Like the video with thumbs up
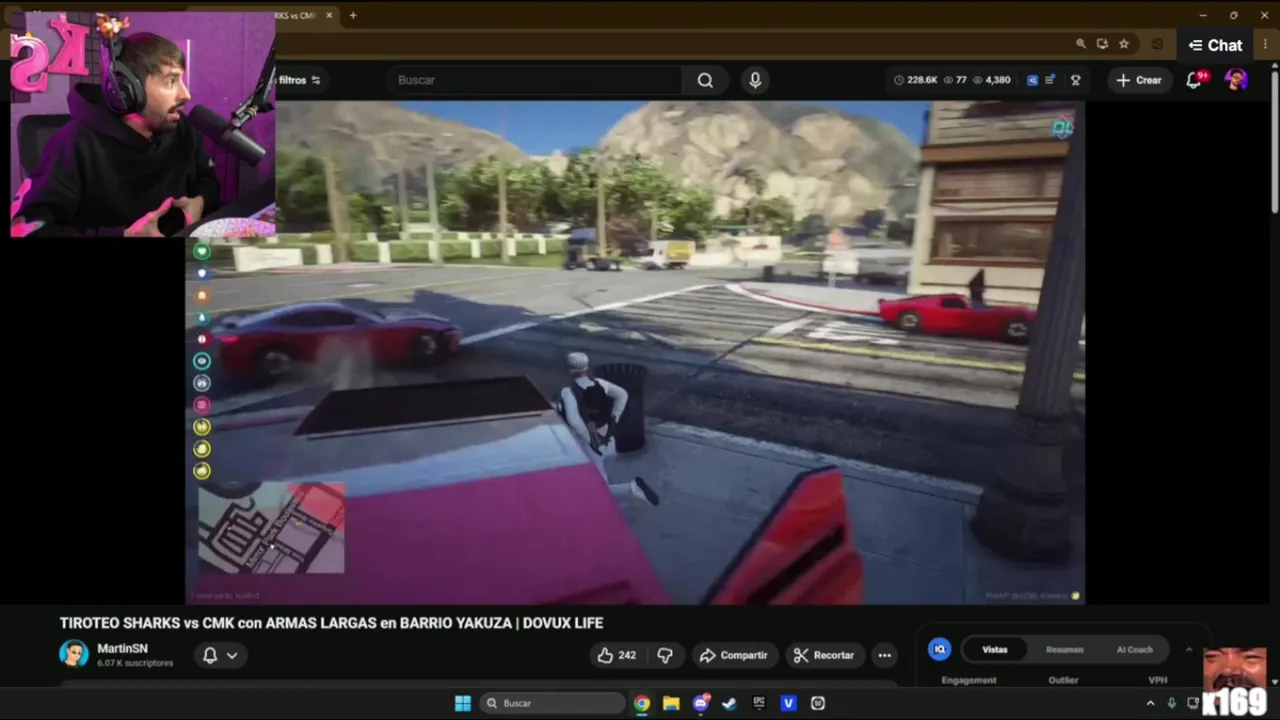Image resolution: width=1280 pixels, height=720 pixels. click(x=617, y=655)
